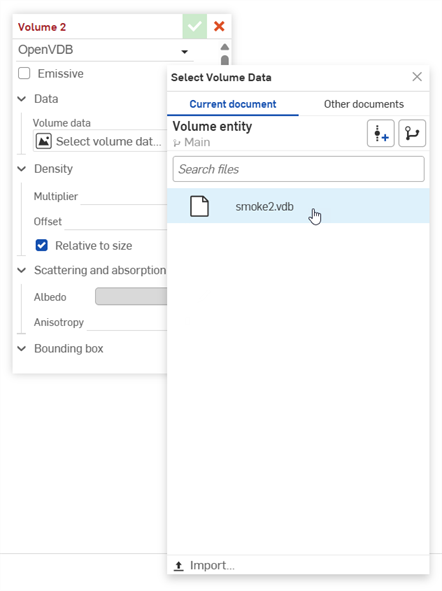Click the image icon in Volume data field
The height and width of the screenshot is (591, 442).
(44, 141)
